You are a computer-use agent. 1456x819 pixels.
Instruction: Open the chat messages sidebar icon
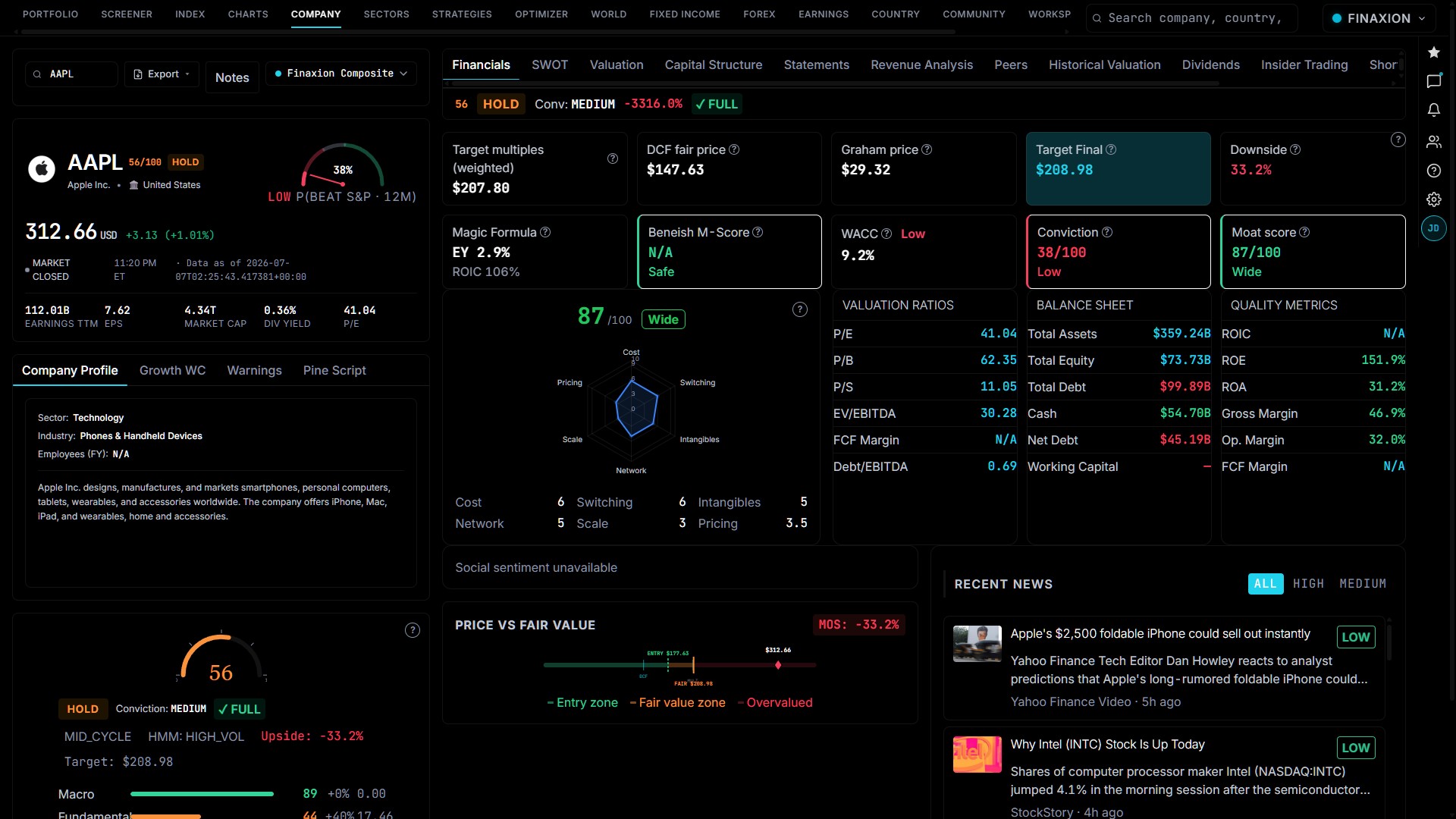click(1433, 81)
